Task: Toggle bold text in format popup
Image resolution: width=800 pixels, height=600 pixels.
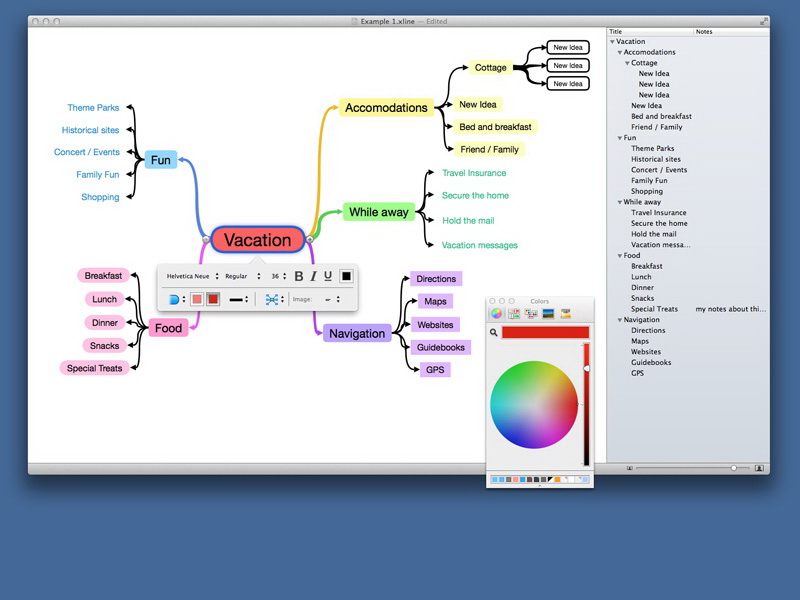Action: tap(299, 276)
